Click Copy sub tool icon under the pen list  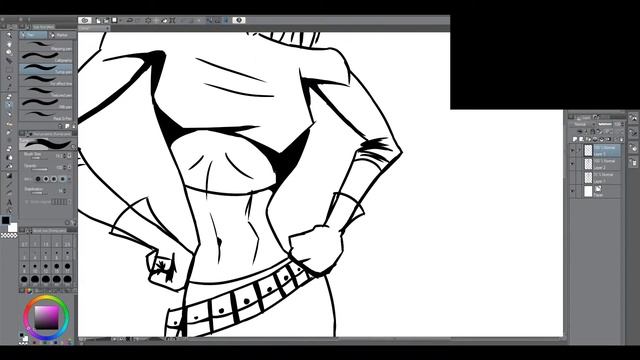(67, 126)
